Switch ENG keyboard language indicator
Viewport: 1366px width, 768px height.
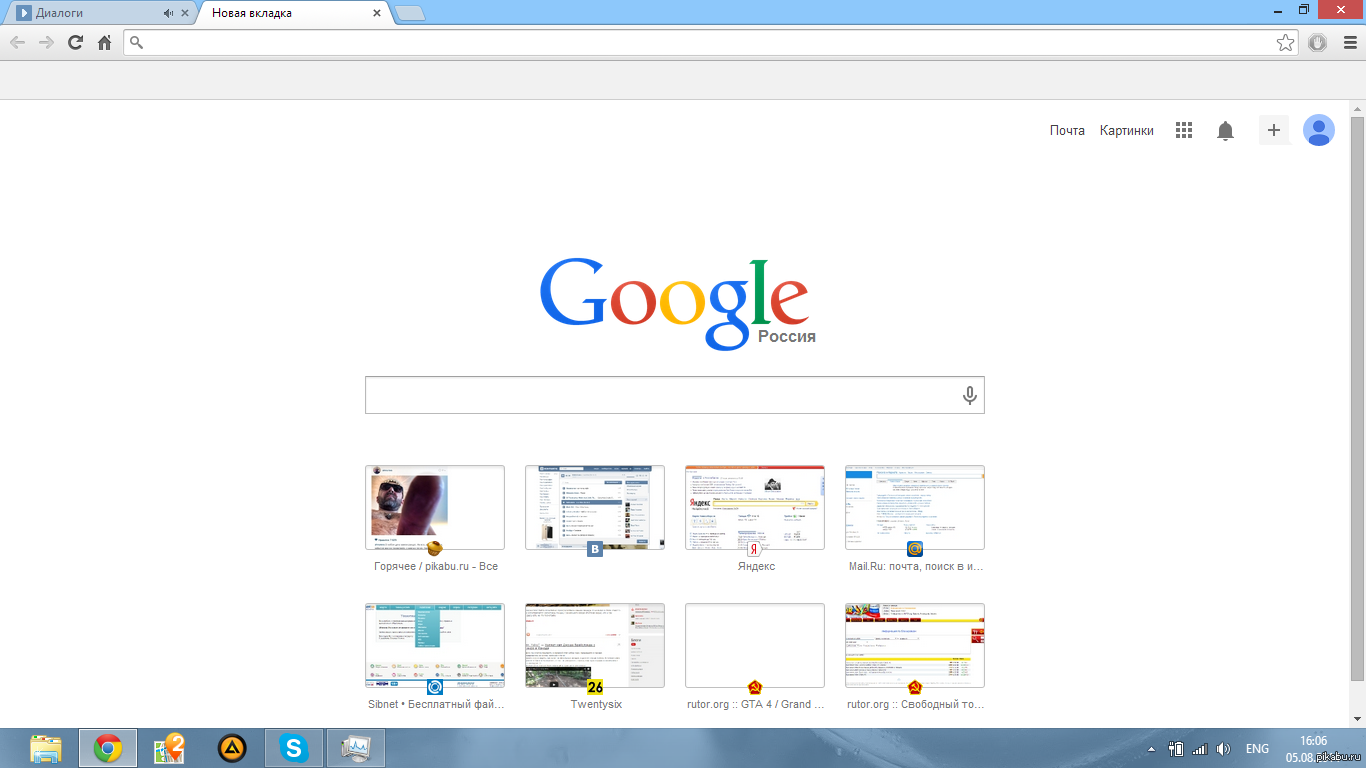(1257, 749)
